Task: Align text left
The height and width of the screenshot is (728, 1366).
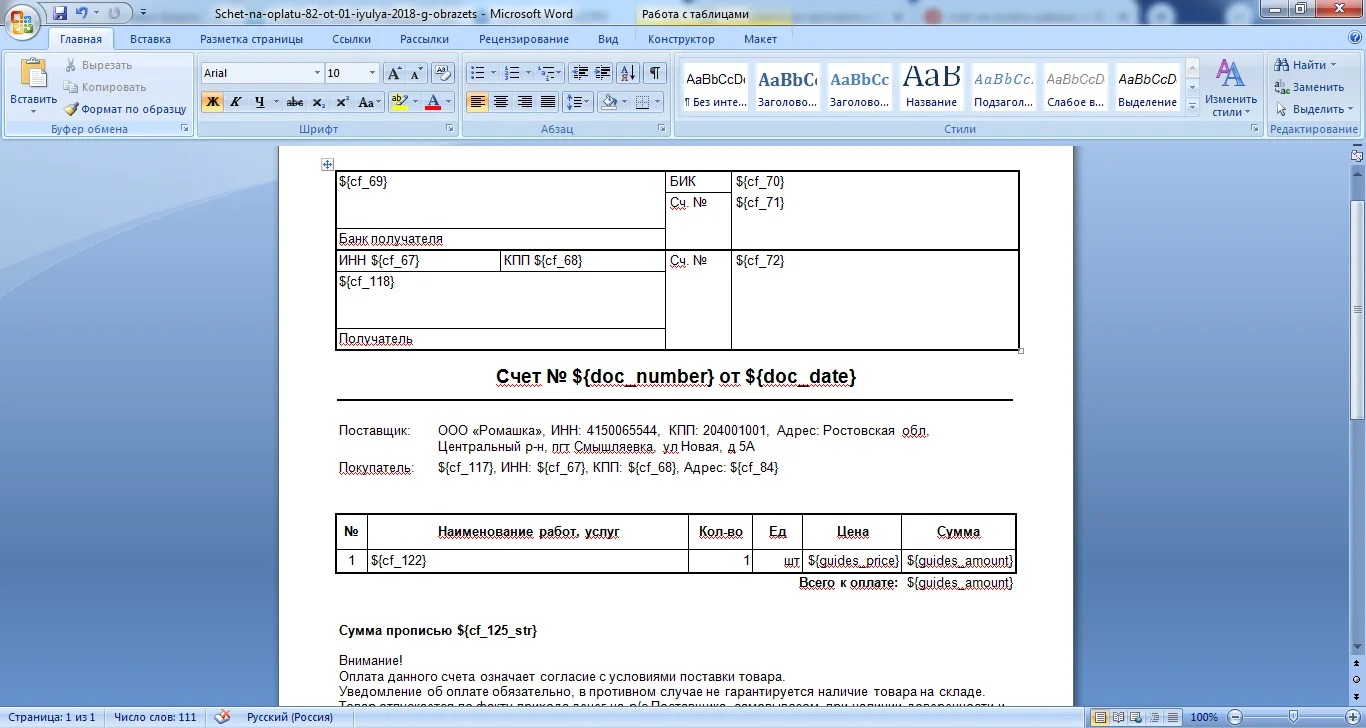Action: 478,102
